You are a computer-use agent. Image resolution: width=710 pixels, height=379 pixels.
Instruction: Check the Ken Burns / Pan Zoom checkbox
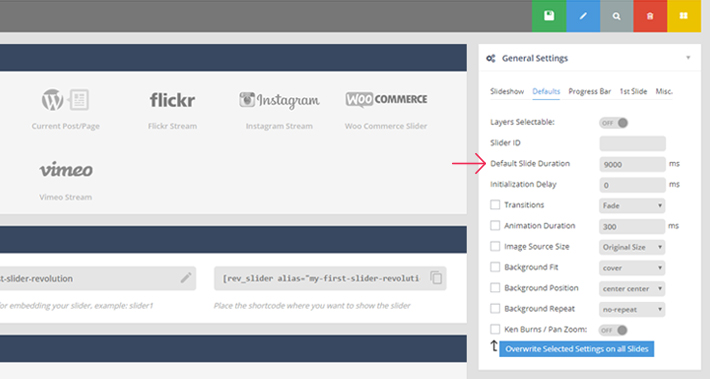point(495,329)
